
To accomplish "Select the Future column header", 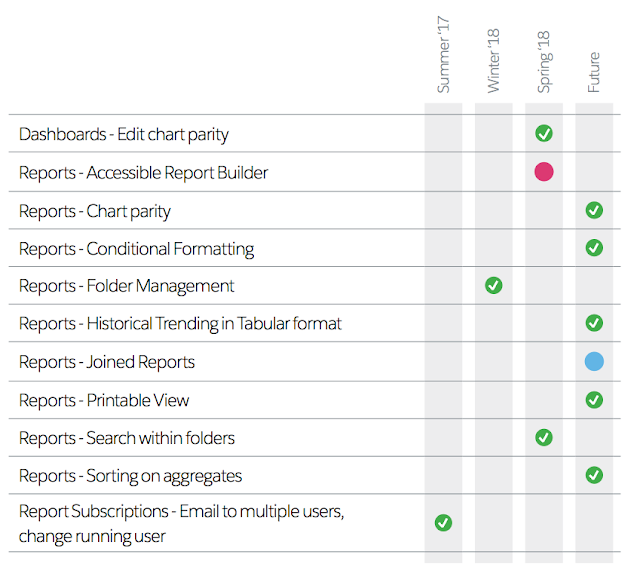I will pyautogui.click(x=594, y=73).
